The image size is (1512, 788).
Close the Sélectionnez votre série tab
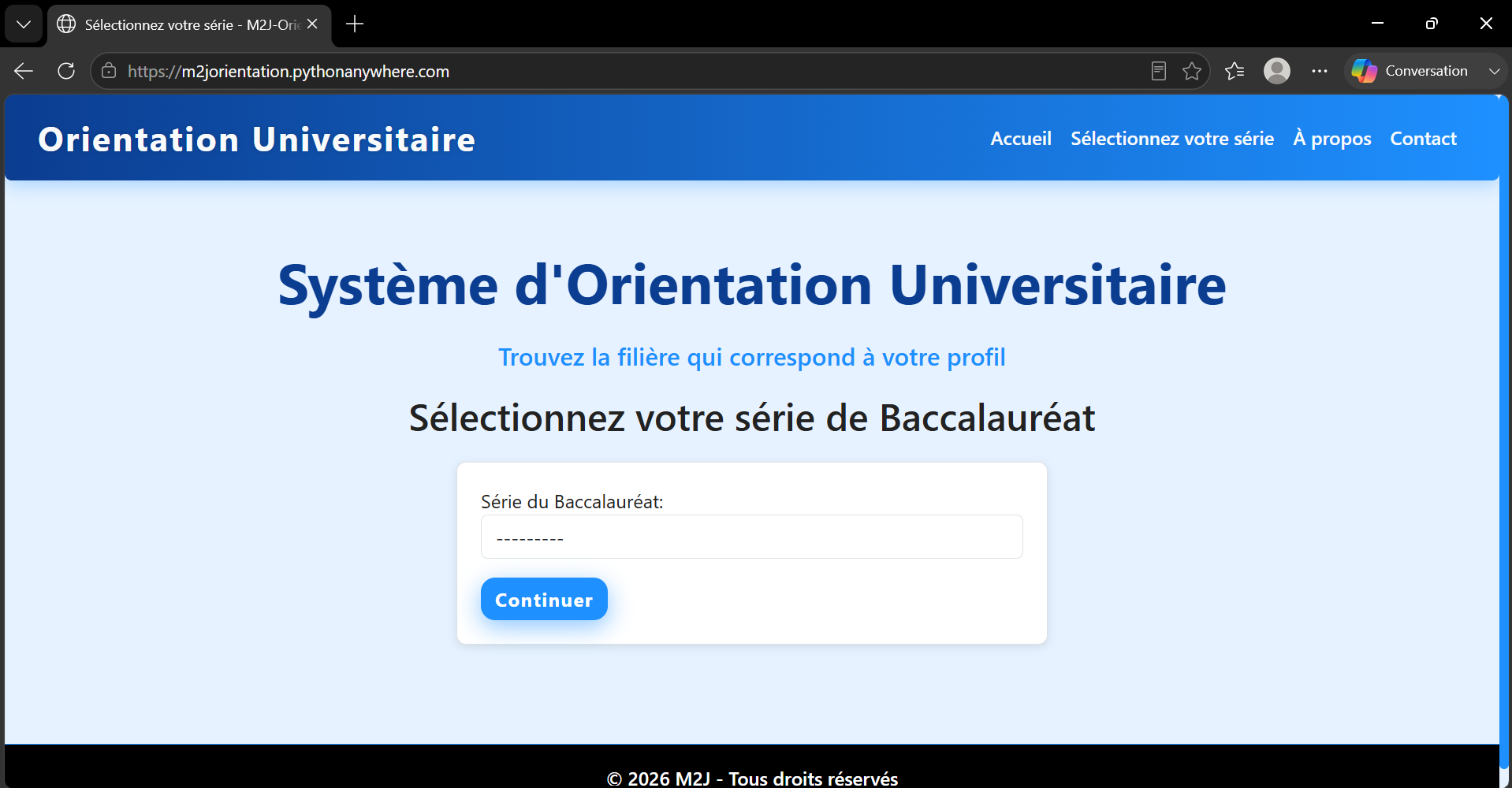click(312, 24)
